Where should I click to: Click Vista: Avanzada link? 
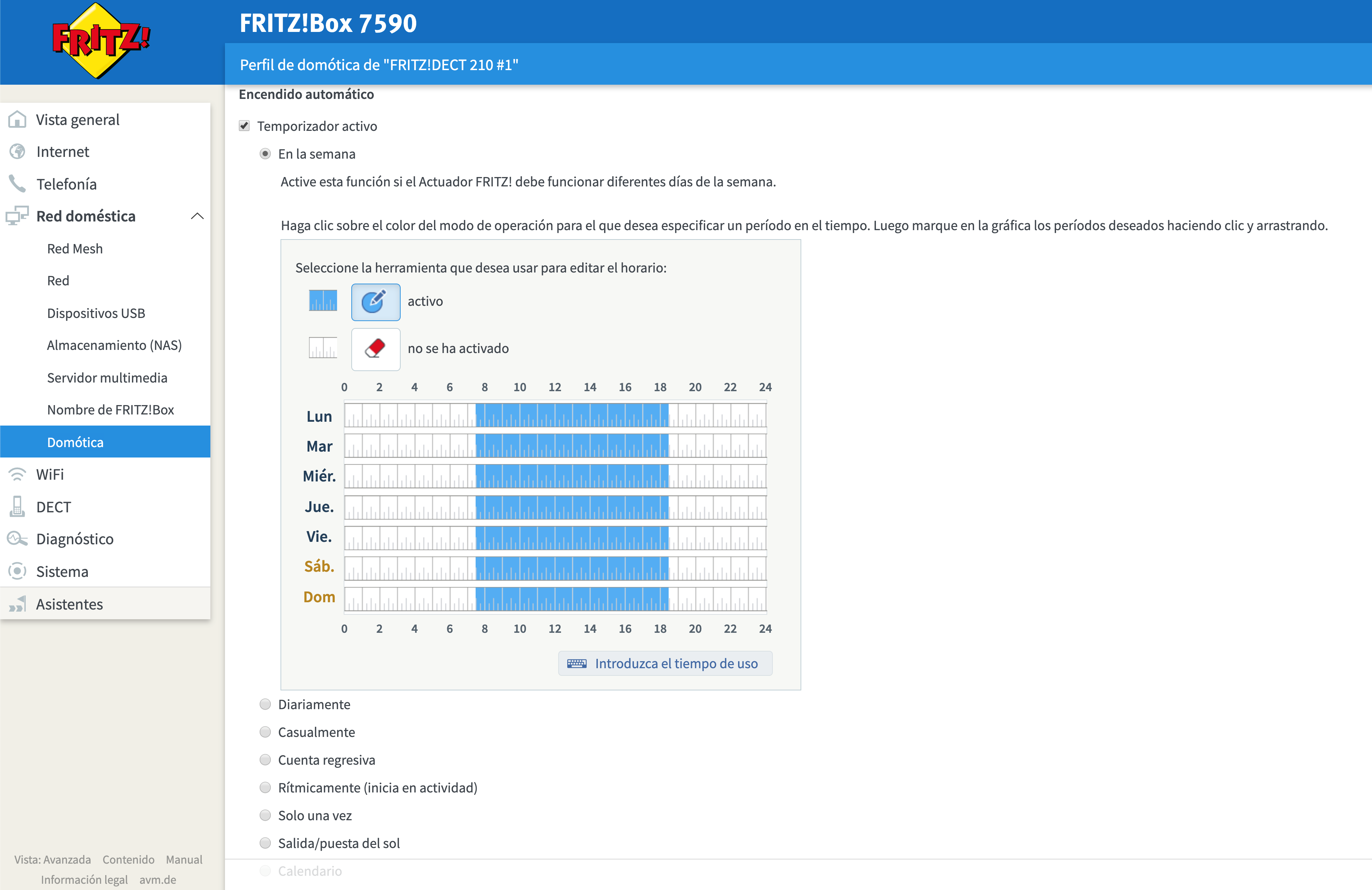tap(52, 859)
